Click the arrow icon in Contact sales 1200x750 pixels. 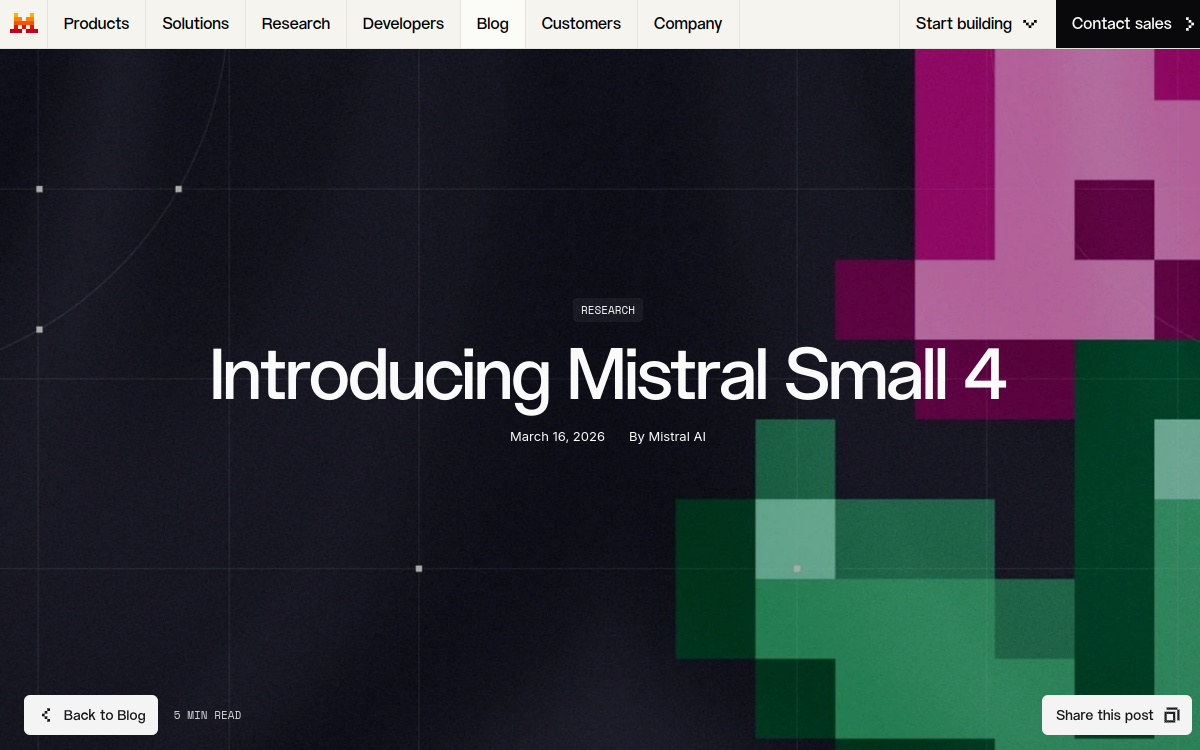click(1189, 24)
